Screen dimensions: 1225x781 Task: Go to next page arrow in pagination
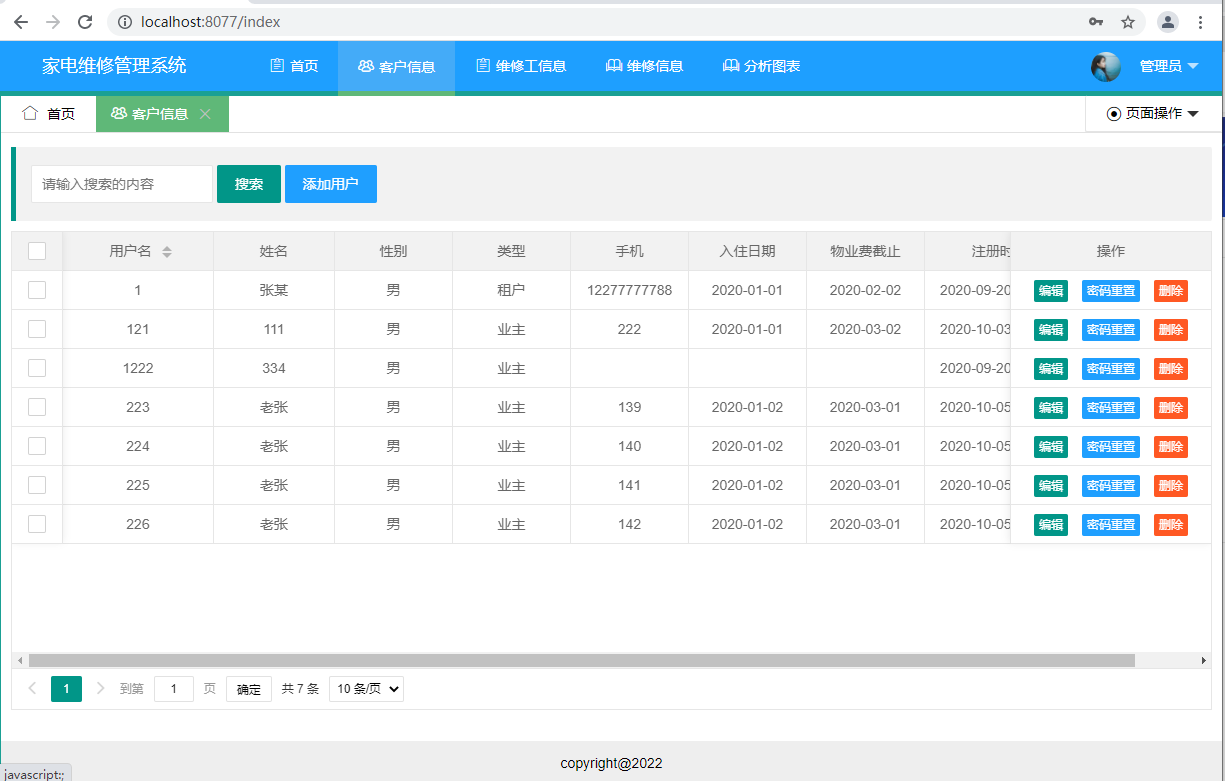(x=100, y=688)
